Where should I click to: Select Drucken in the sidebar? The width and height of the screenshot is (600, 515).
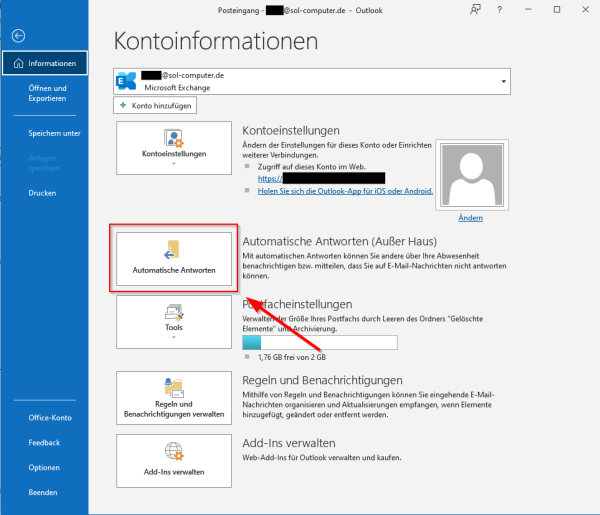[x=42, y=193]
